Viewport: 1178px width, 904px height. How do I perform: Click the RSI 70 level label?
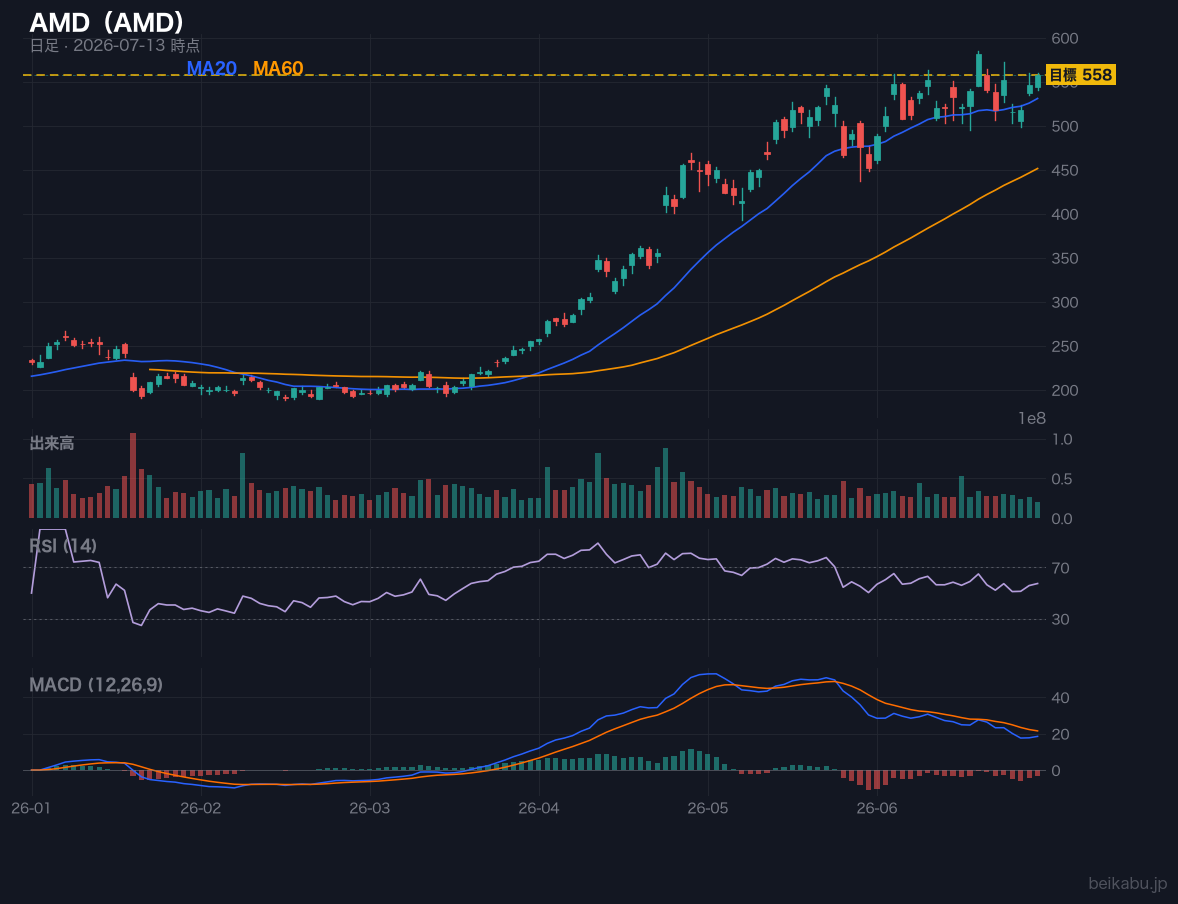pos(1060,568)
